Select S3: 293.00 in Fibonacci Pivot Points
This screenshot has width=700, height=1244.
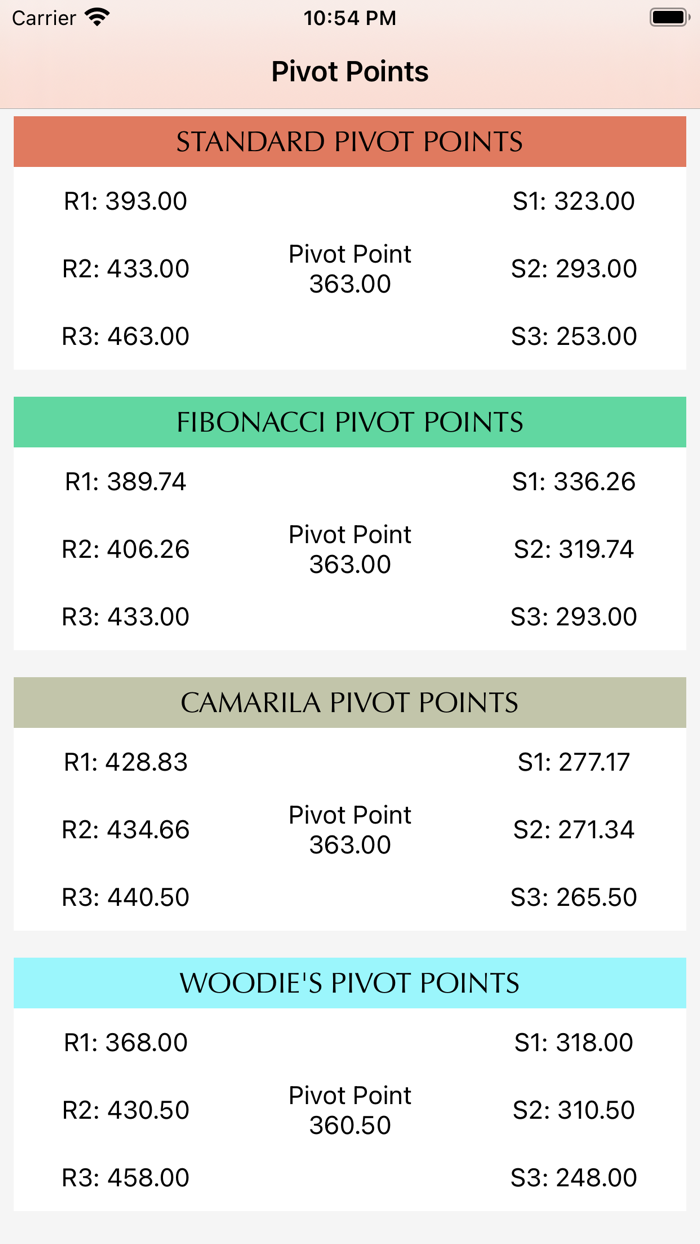[x=572, y=617]
